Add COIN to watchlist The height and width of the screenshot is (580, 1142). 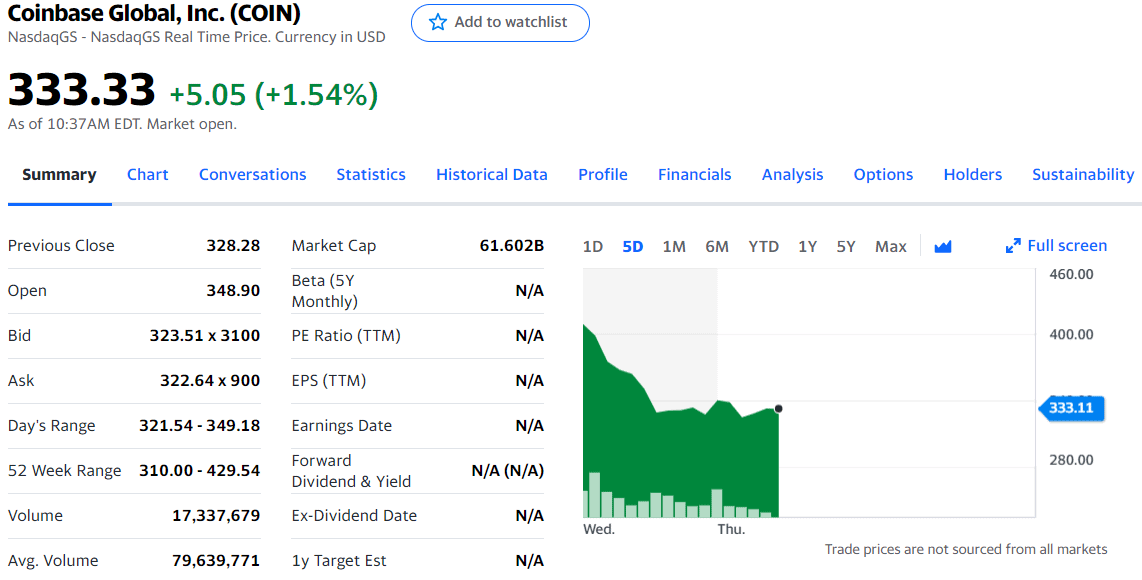(x=500, y=23)
